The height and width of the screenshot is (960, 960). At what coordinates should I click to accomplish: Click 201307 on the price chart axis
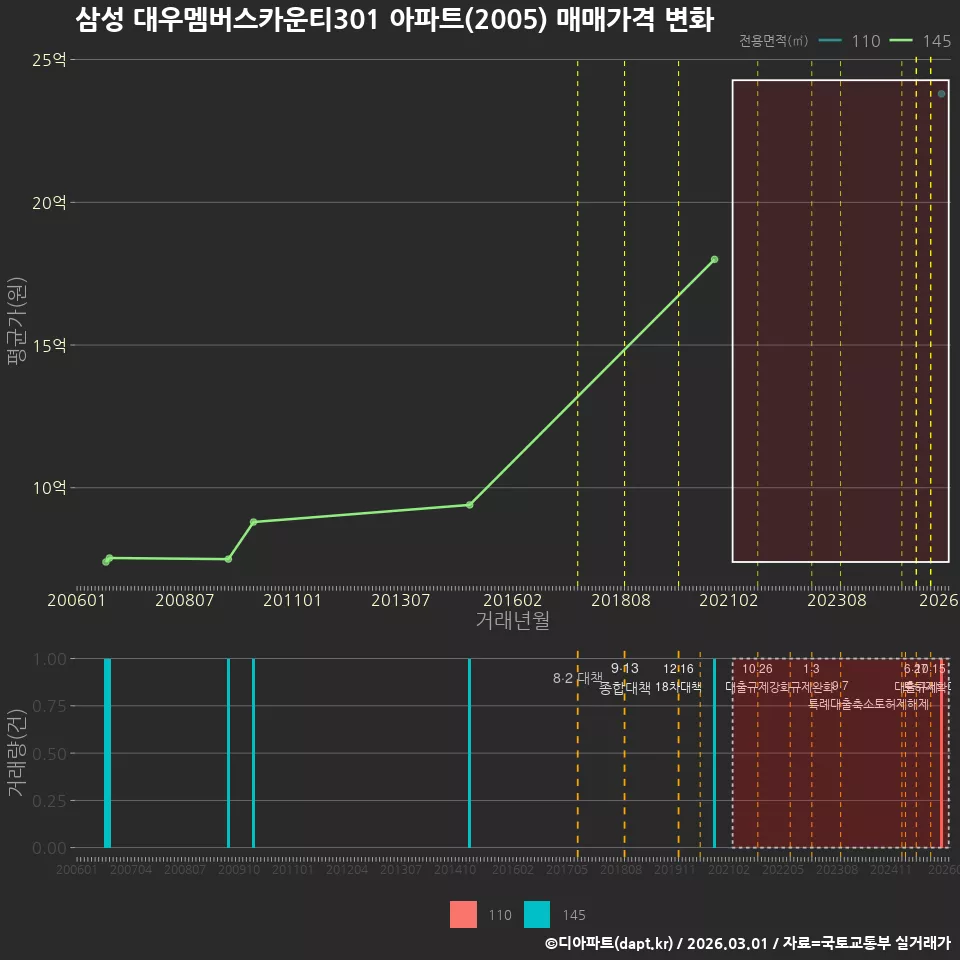[400, 600]
